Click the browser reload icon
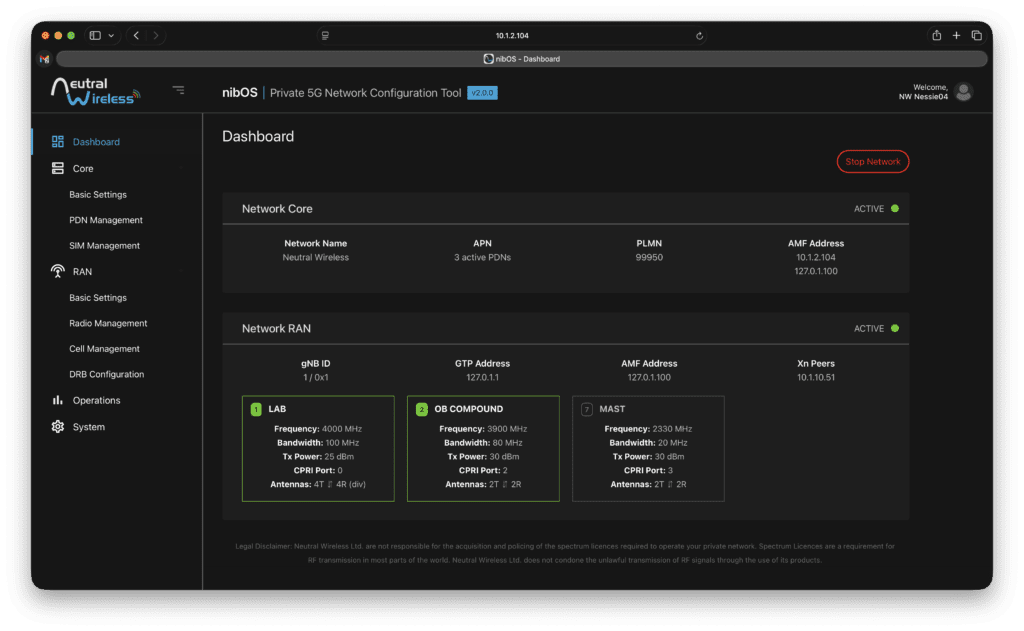 (699, 36)
